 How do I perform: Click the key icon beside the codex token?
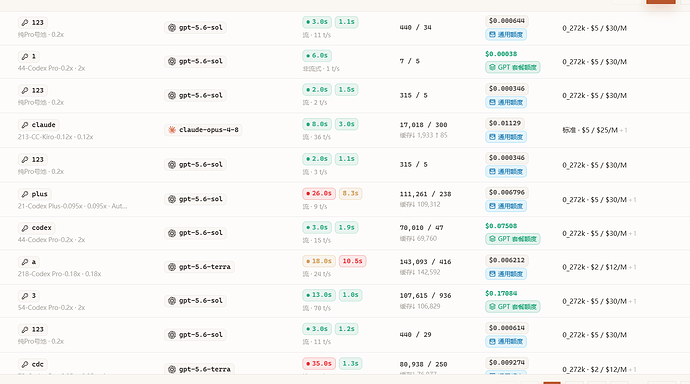coord(25,228)
